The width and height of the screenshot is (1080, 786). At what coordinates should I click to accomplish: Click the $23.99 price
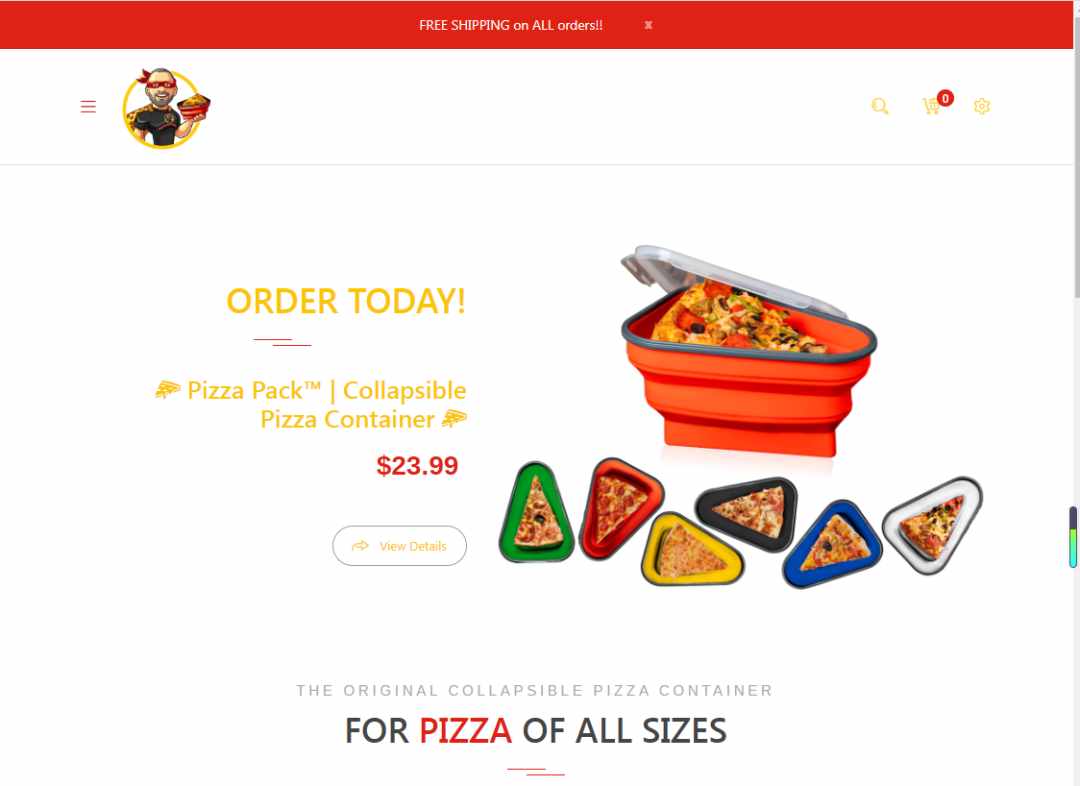[x=417, y=466]
